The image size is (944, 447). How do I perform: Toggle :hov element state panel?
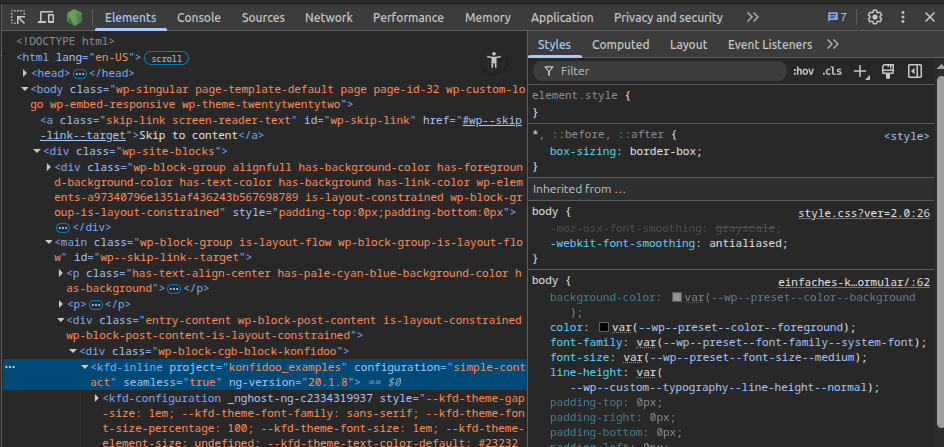(803, 71)
